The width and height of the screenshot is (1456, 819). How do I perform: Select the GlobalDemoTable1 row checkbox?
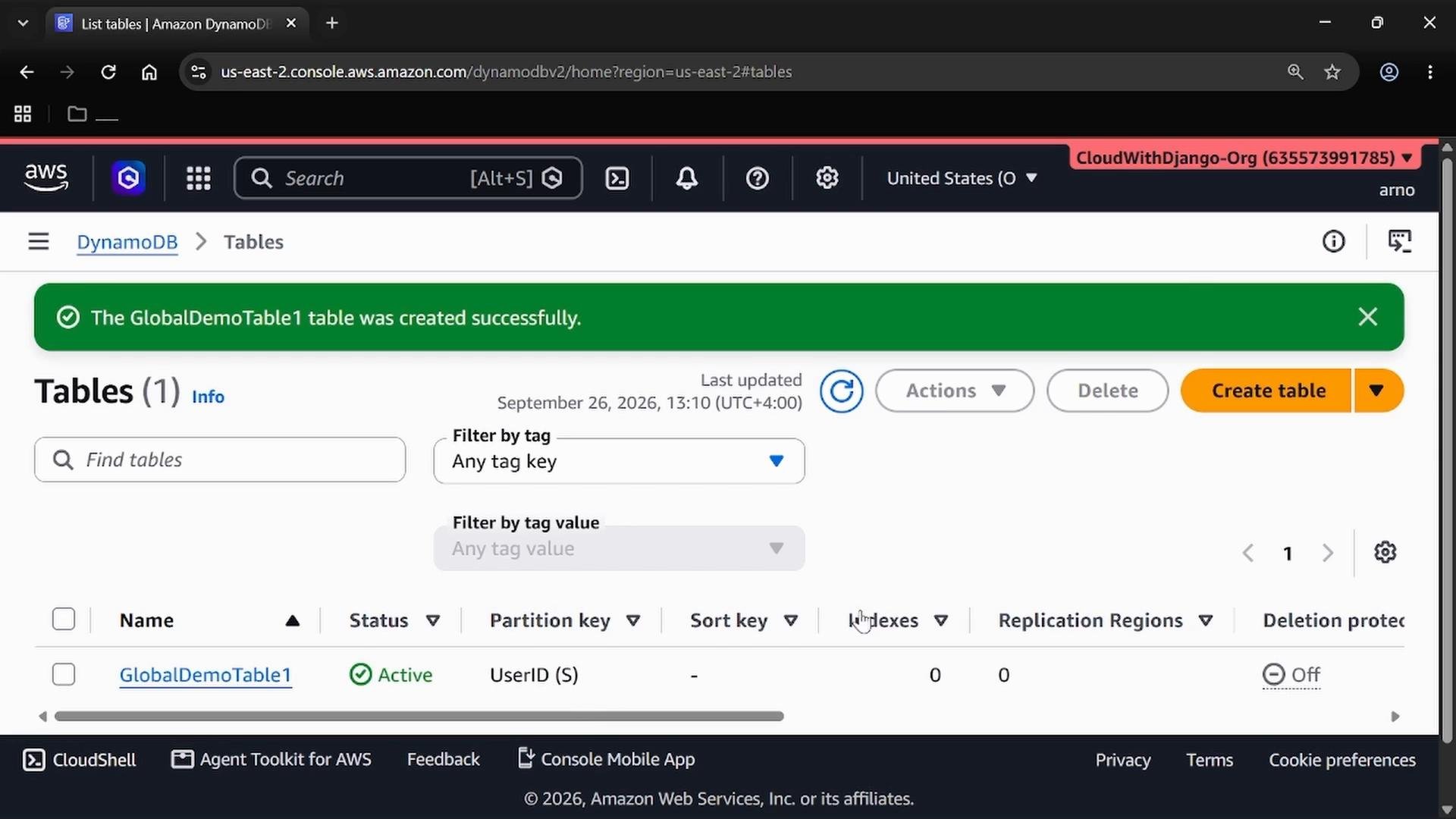click(x=64, y=674)
